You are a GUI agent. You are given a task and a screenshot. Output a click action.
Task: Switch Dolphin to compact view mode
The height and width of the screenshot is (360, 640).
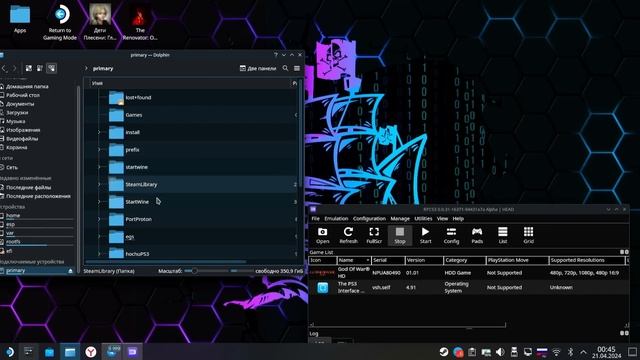coord(40,69)
